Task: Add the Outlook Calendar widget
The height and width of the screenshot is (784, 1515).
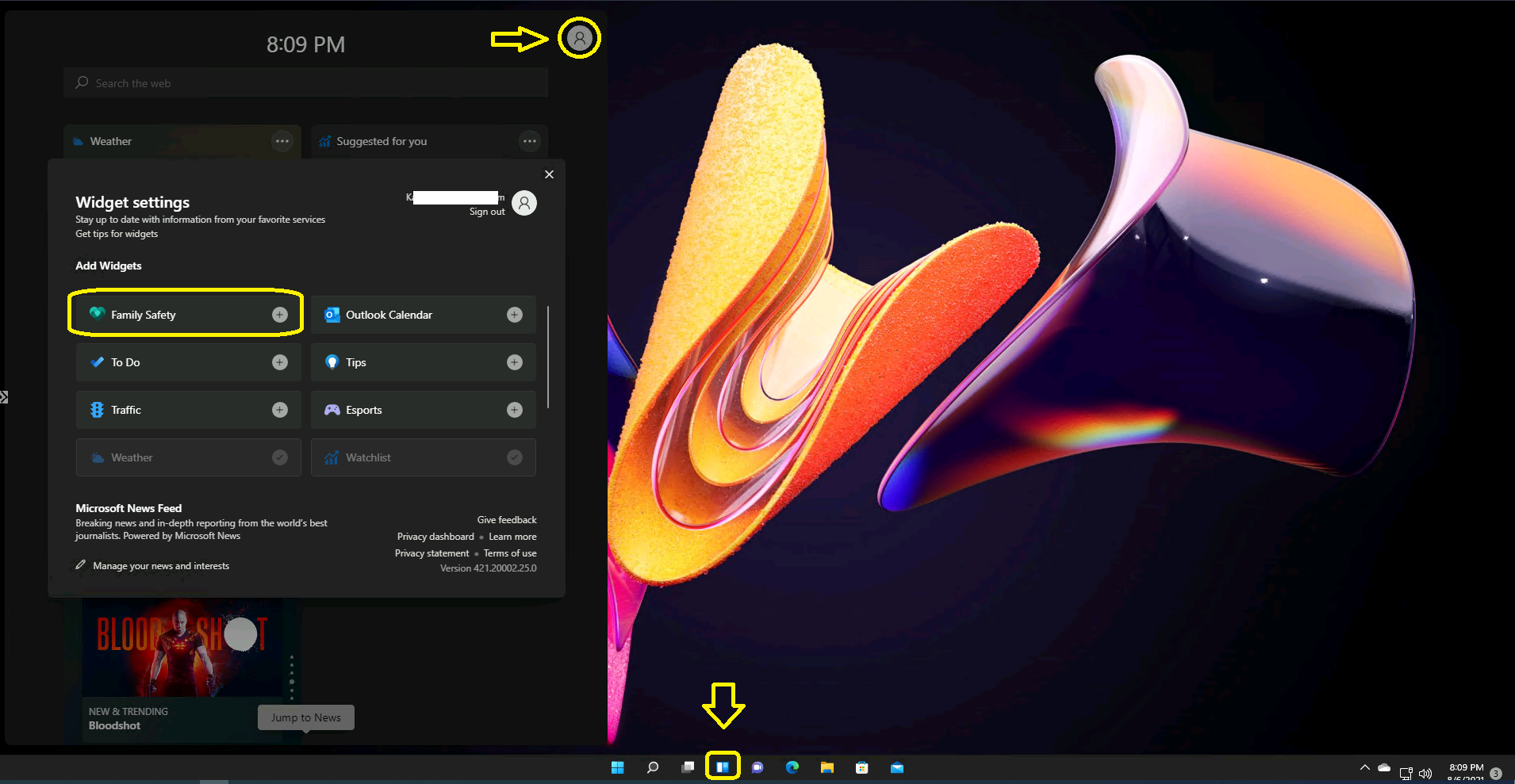Action: pyautogui.click(x=514, y=314)
